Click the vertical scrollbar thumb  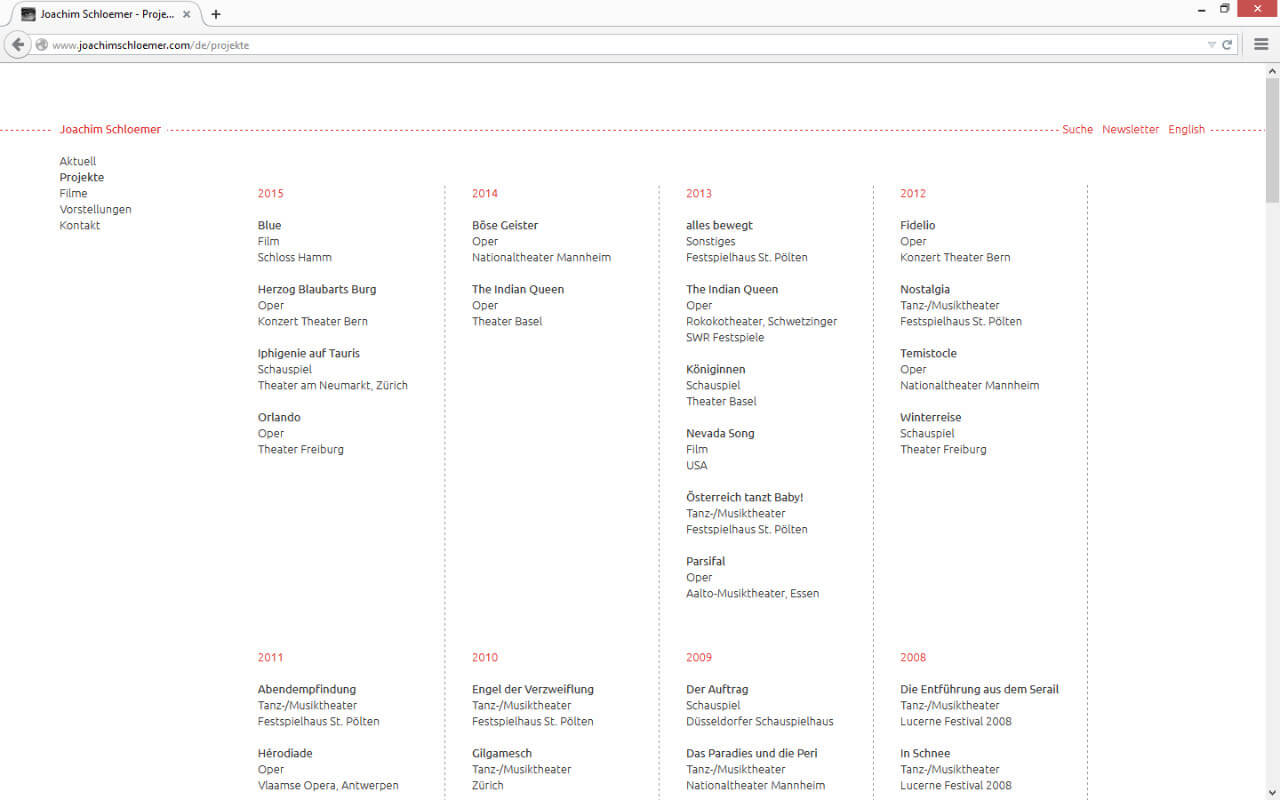1272,140
